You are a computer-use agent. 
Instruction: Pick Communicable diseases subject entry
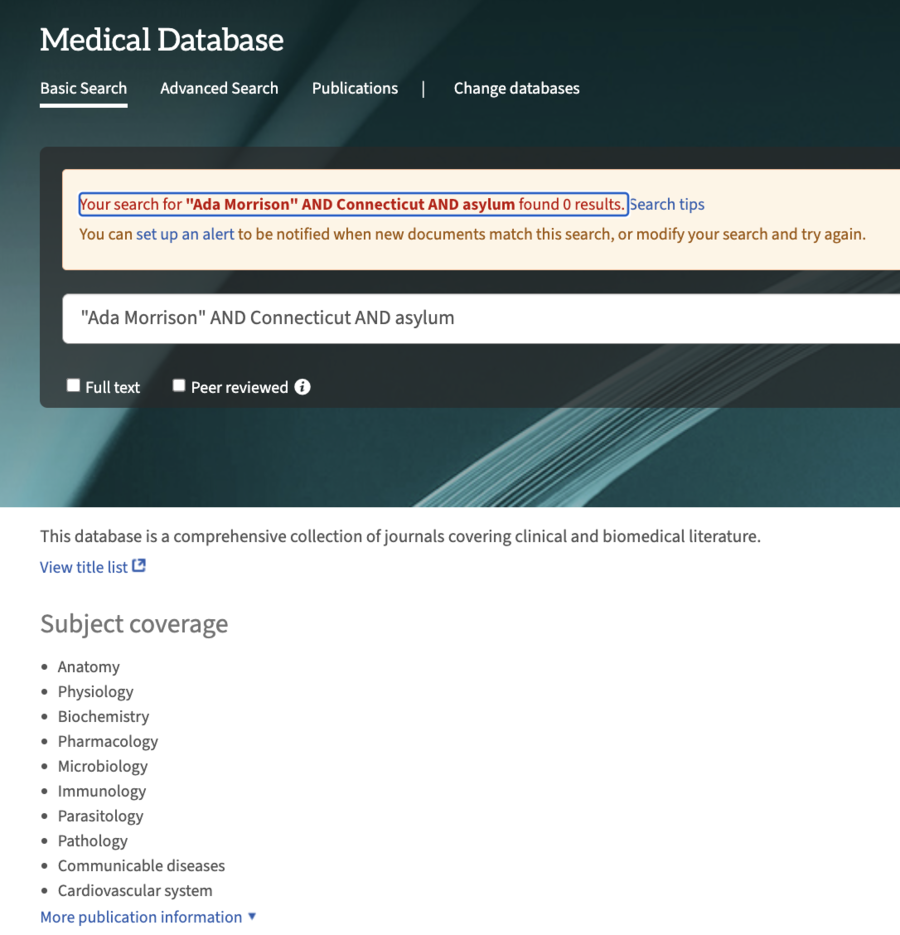coord(141,866)
